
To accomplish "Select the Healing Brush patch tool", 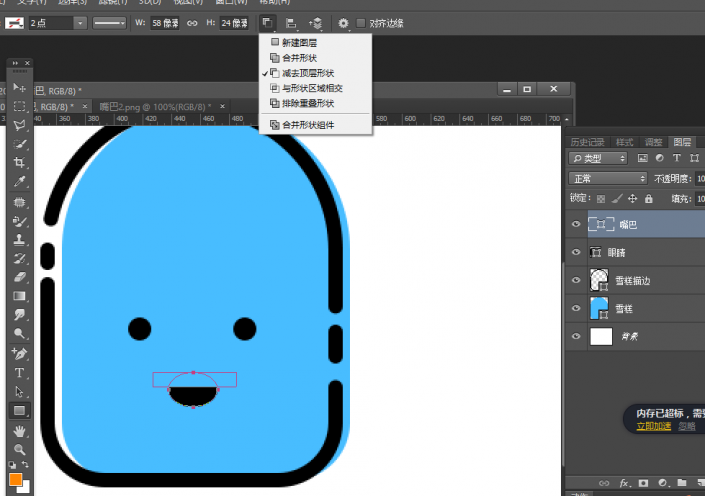I will coord(19,202).
